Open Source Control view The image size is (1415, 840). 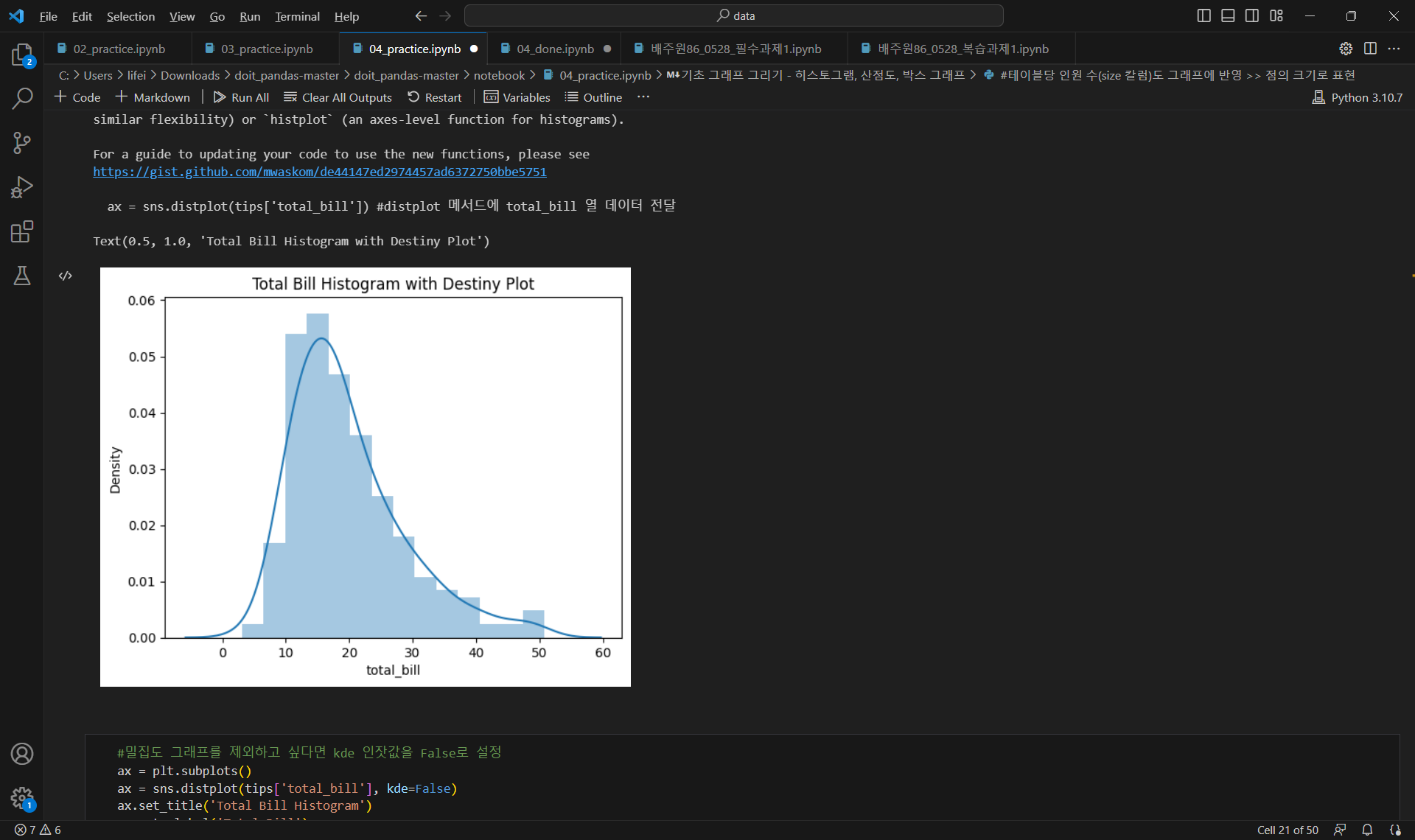point(22,143)
